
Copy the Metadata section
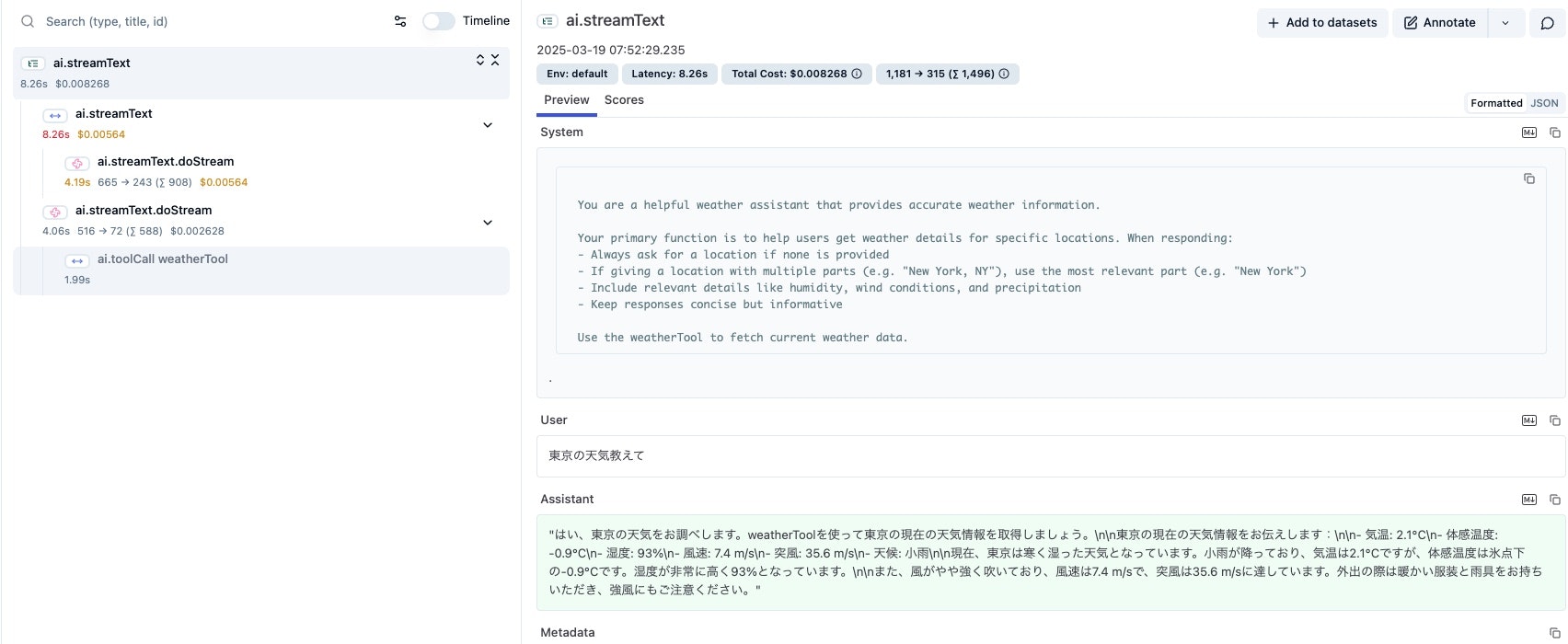[x=1555, y=633]
